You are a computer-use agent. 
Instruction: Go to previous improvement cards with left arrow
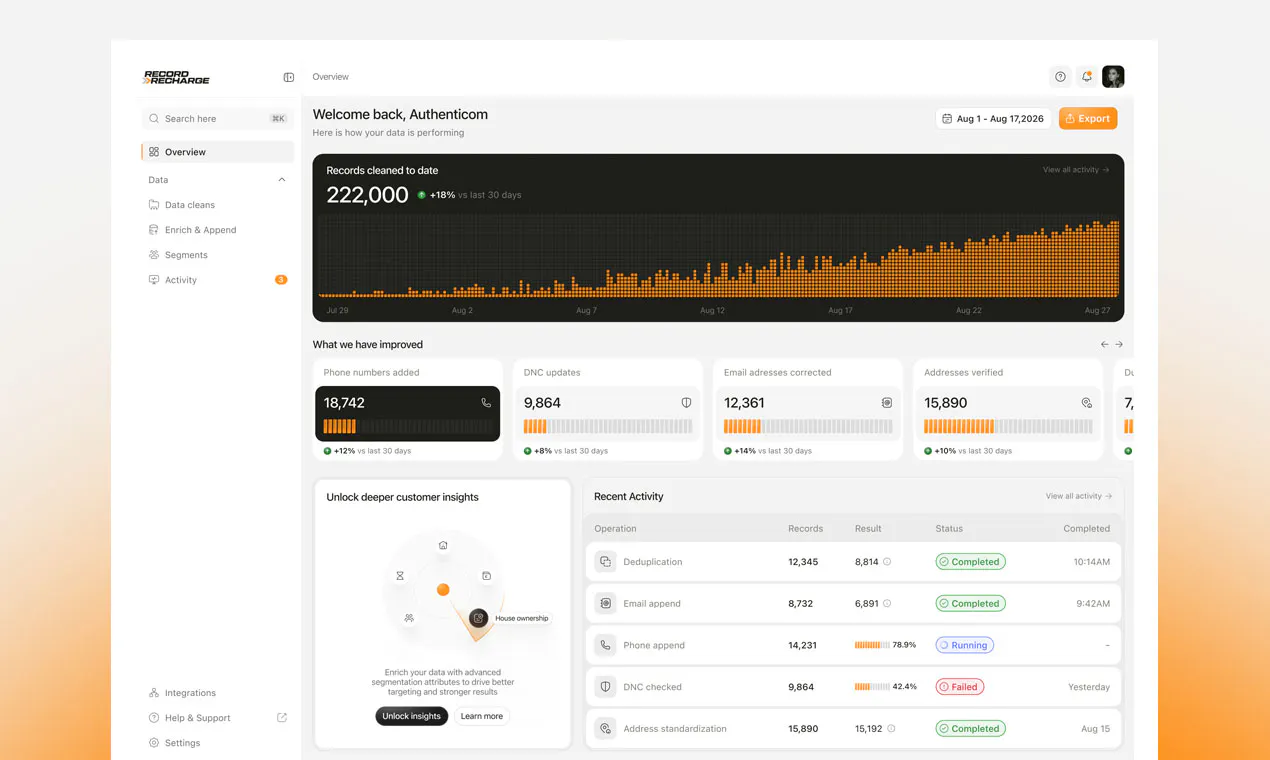tap(1105, 344)
